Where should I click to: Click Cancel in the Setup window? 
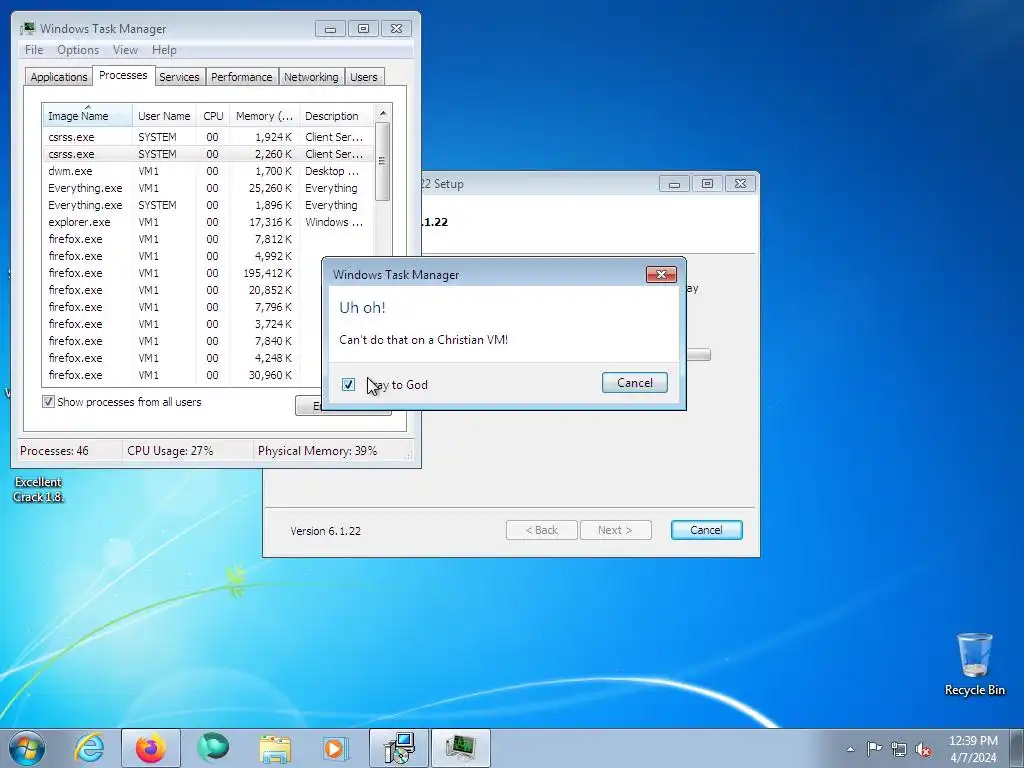click(707, 530)
